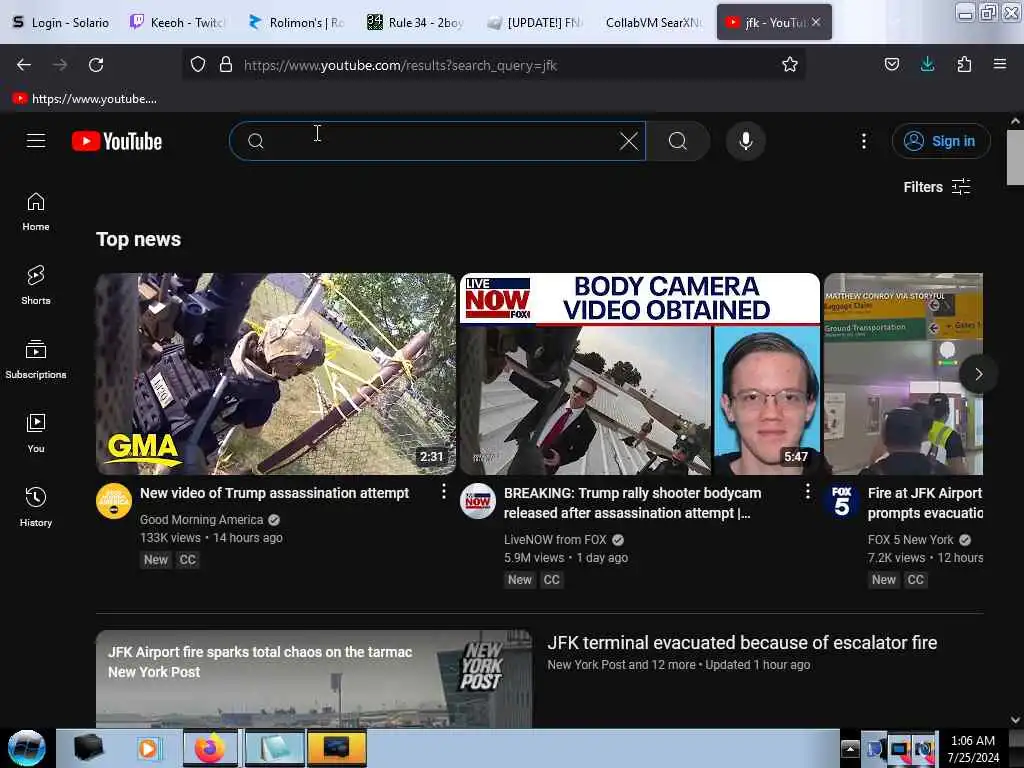The width and height of the screenshot is (1024, 768).
Task: Clear the search box with X icon
Action: 628,141
